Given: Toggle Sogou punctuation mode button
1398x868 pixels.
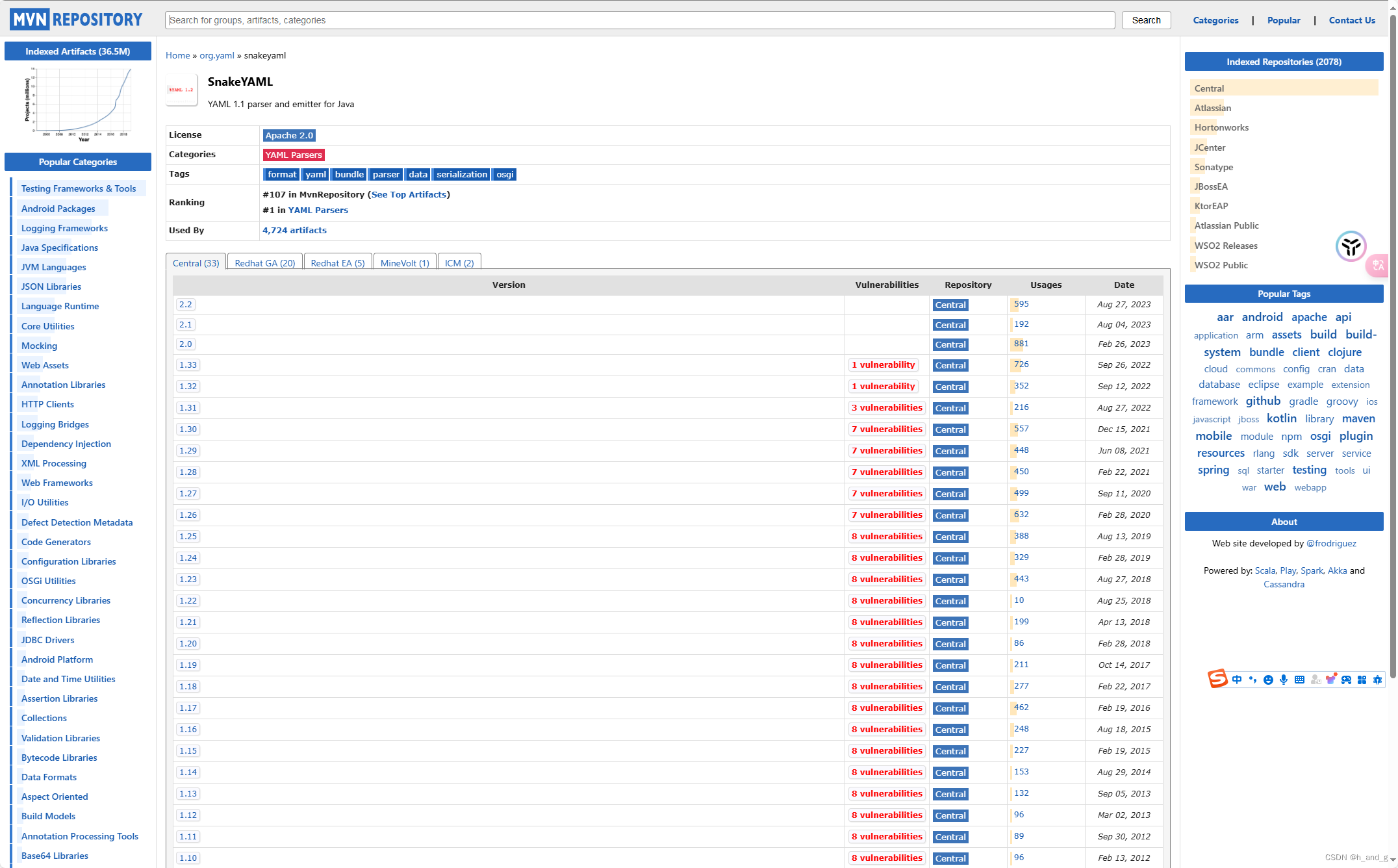Looking at the screenshot, I should 1252,680.
